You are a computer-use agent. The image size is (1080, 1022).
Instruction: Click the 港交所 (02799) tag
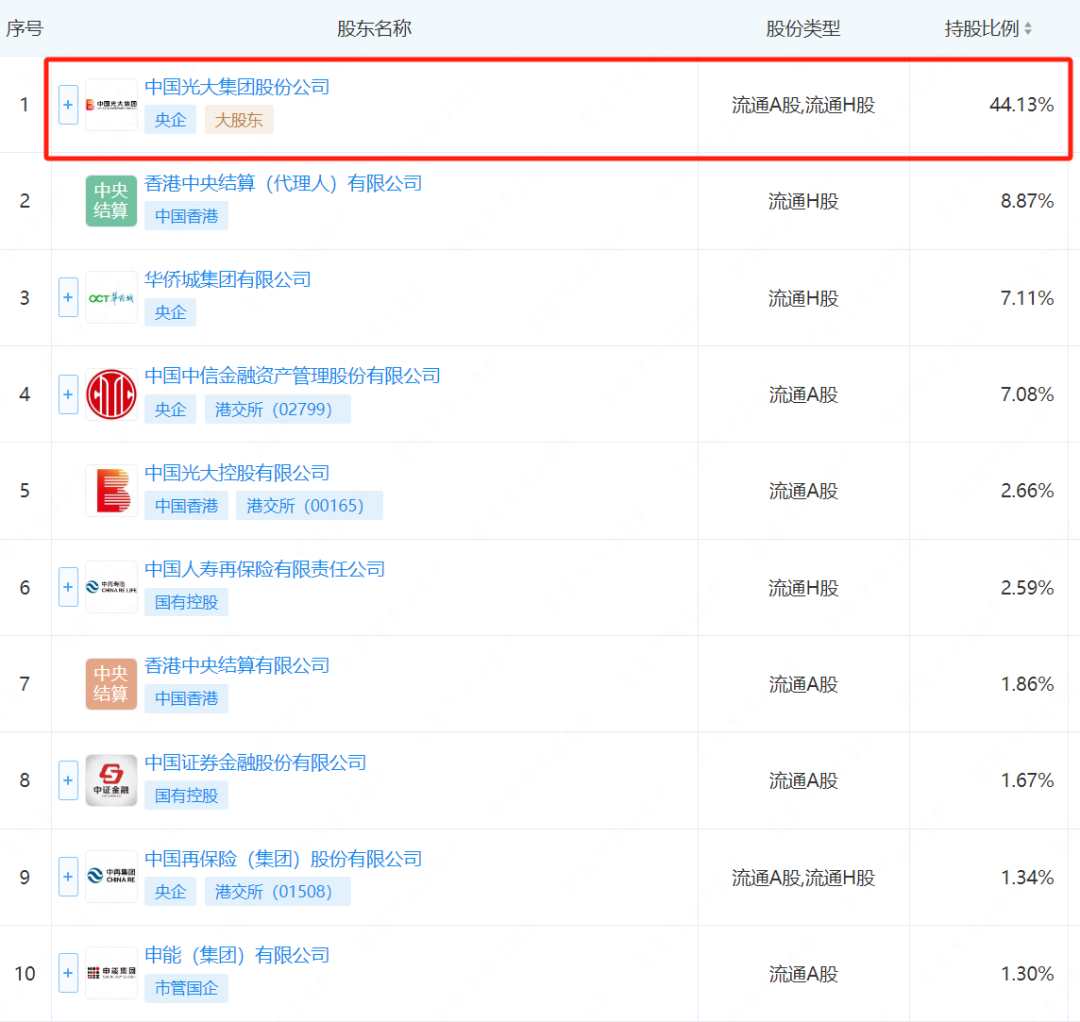click(278, 409)
